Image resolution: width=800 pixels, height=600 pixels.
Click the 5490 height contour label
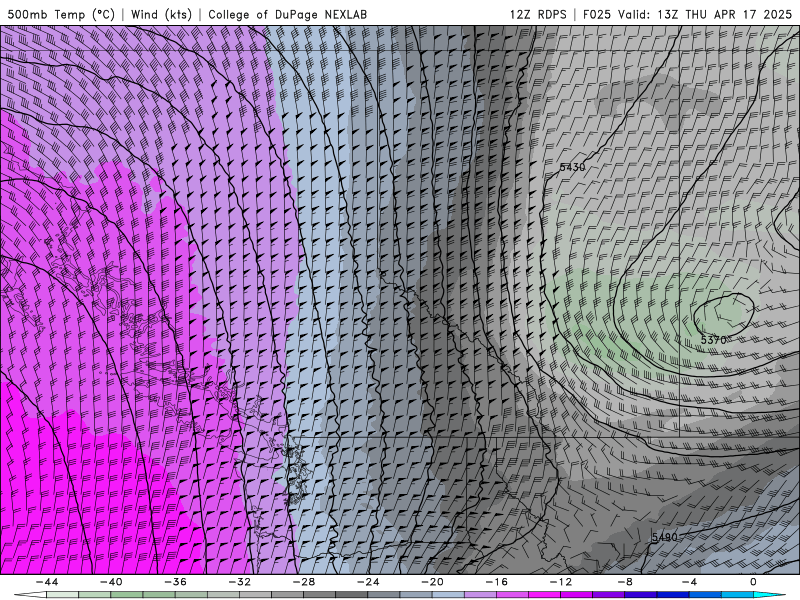coord(665,537)
